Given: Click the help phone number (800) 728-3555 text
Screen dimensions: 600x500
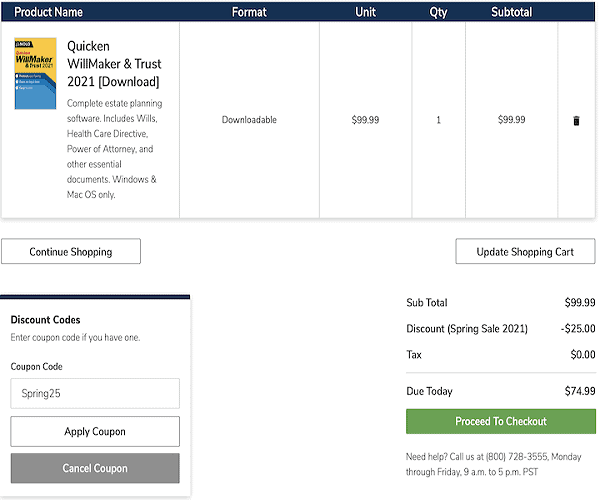Looking at the screenshot, I should pos(517,457).
